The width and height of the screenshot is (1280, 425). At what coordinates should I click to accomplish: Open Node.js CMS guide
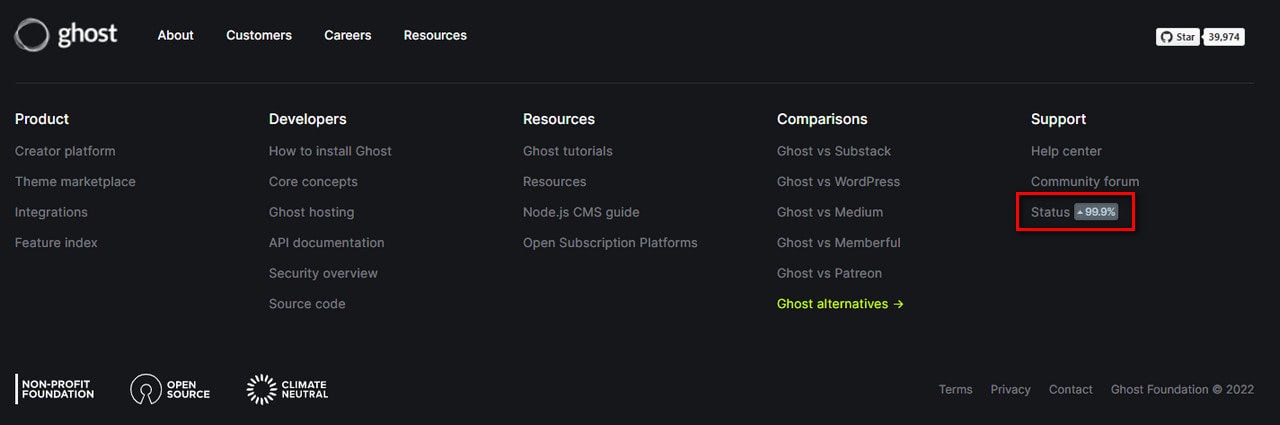(x=581, y=212)
